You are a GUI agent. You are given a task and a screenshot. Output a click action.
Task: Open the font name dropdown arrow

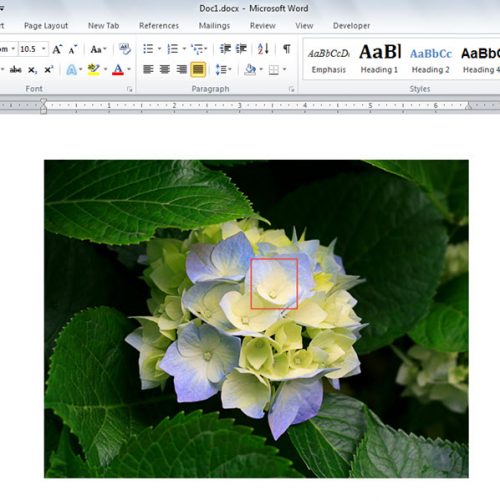tap(13, 49)
